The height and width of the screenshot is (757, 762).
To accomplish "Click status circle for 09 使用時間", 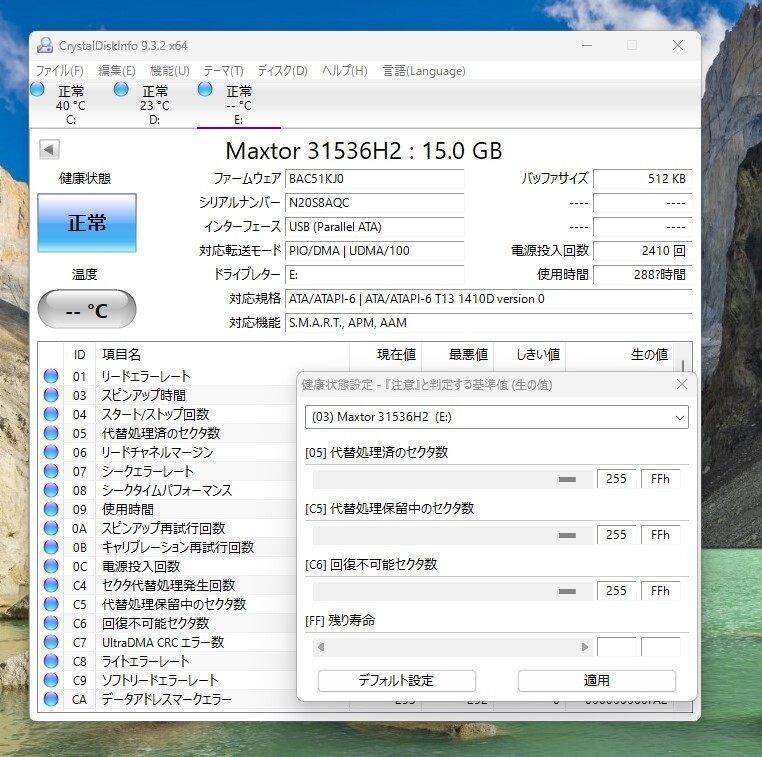I will 51,509.
